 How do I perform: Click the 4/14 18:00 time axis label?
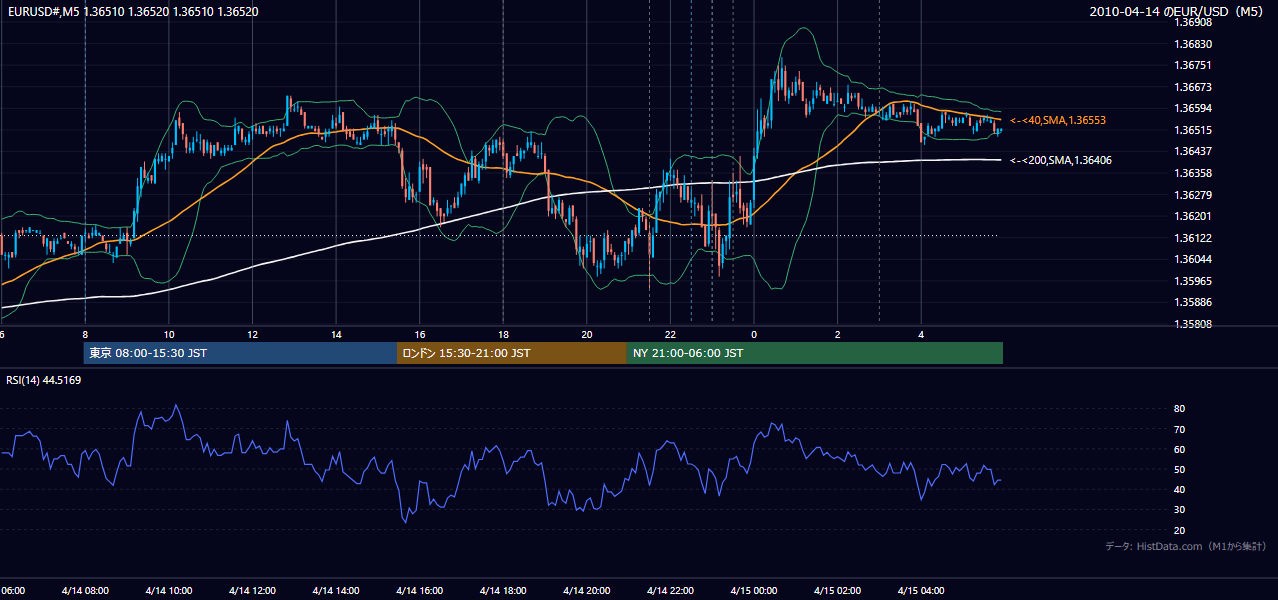click(x=503, y=590)
